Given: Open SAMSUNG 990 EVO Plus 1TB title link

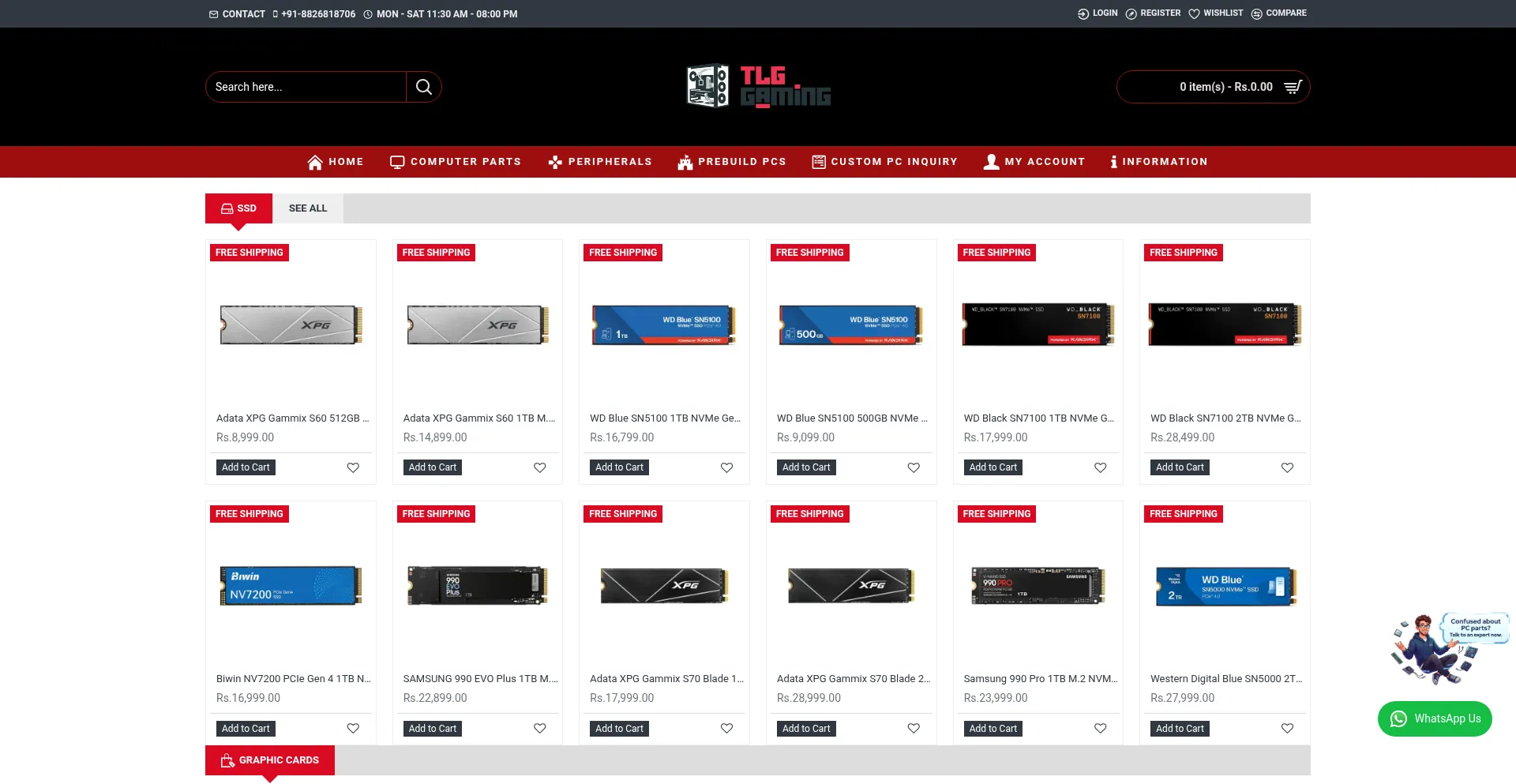Looking at the screenshot, I should pyautogui.click(x=481, y=679).
